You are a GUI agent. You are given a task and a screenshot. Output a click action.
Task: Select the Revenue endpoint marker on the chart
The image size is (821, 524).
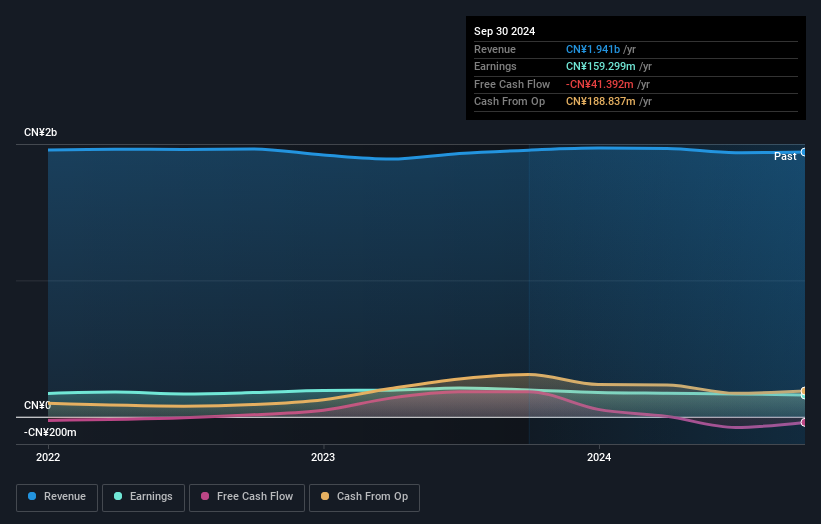[x=804, y=152]
